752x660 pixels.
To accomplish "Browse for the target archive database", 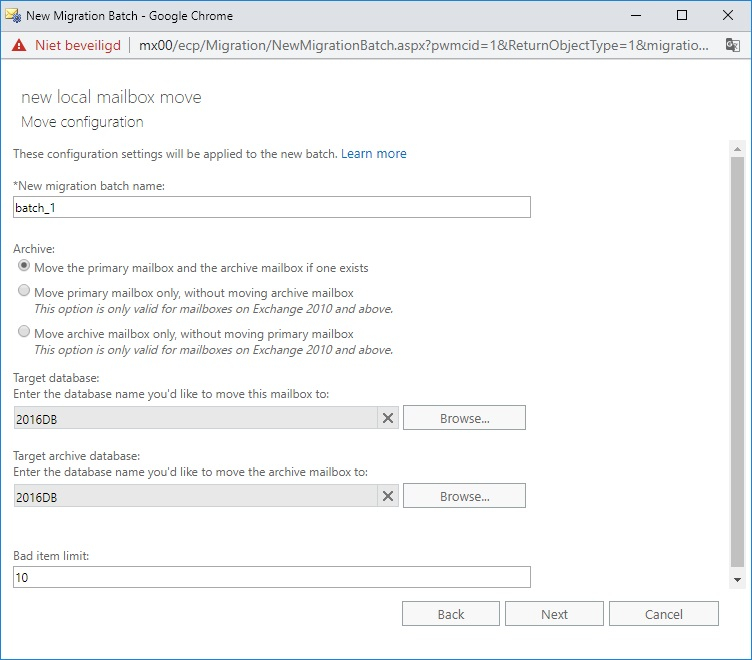I will click(x=464, y=495).
